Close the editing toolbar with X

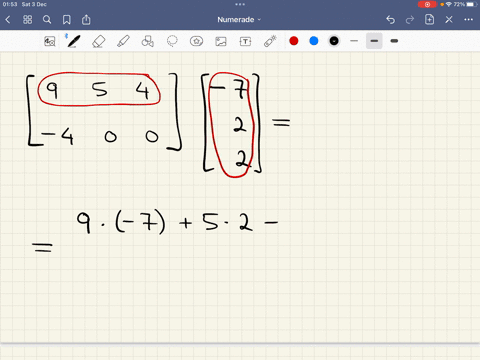tap(449, 20)
